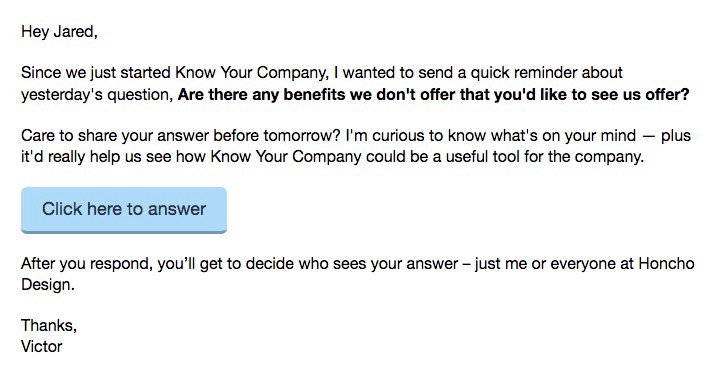Click the word "plus" after the dash
This screenshot has height=382, width=724.
tap(676, 136)
